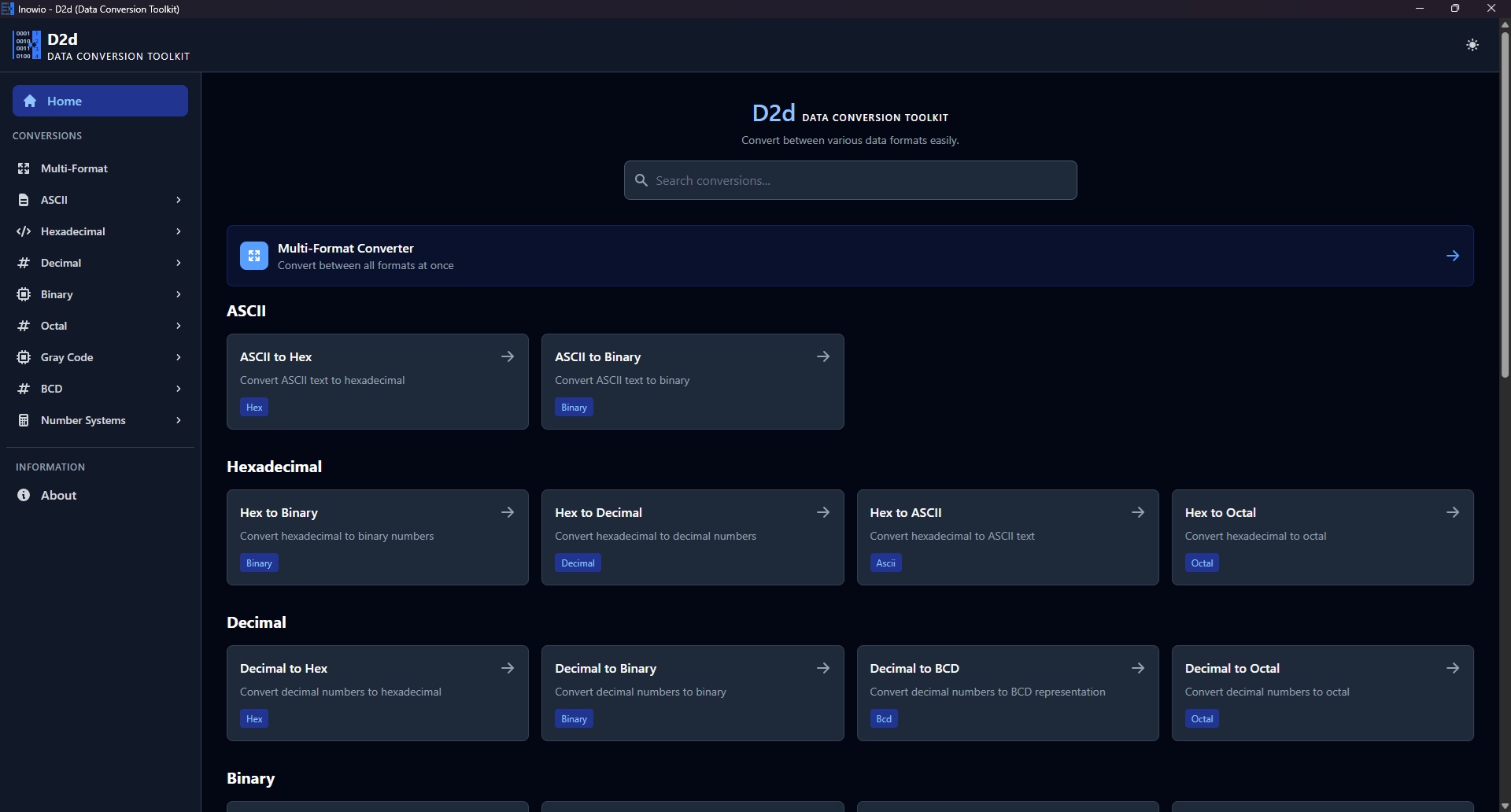Click the Octal tag on Hex to Octal
The height and width of the screenshot is (812, 1511).
coord(1202,563)
